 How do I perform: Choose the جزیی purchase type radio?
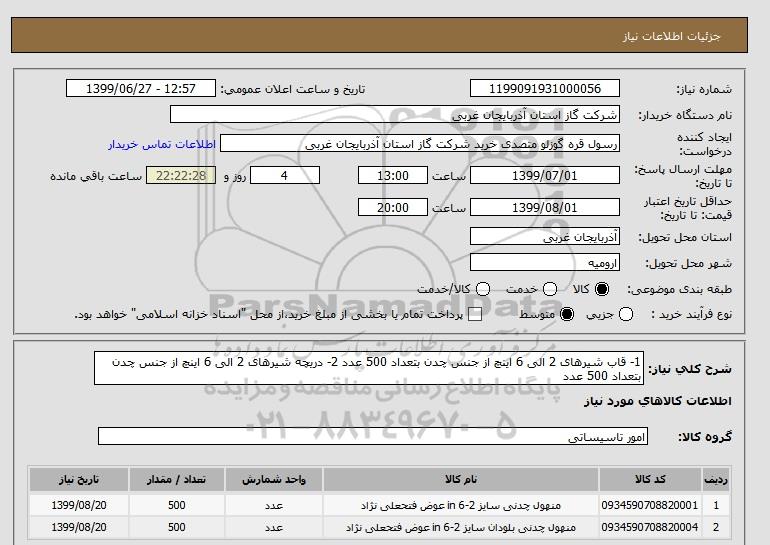(626, 314)
